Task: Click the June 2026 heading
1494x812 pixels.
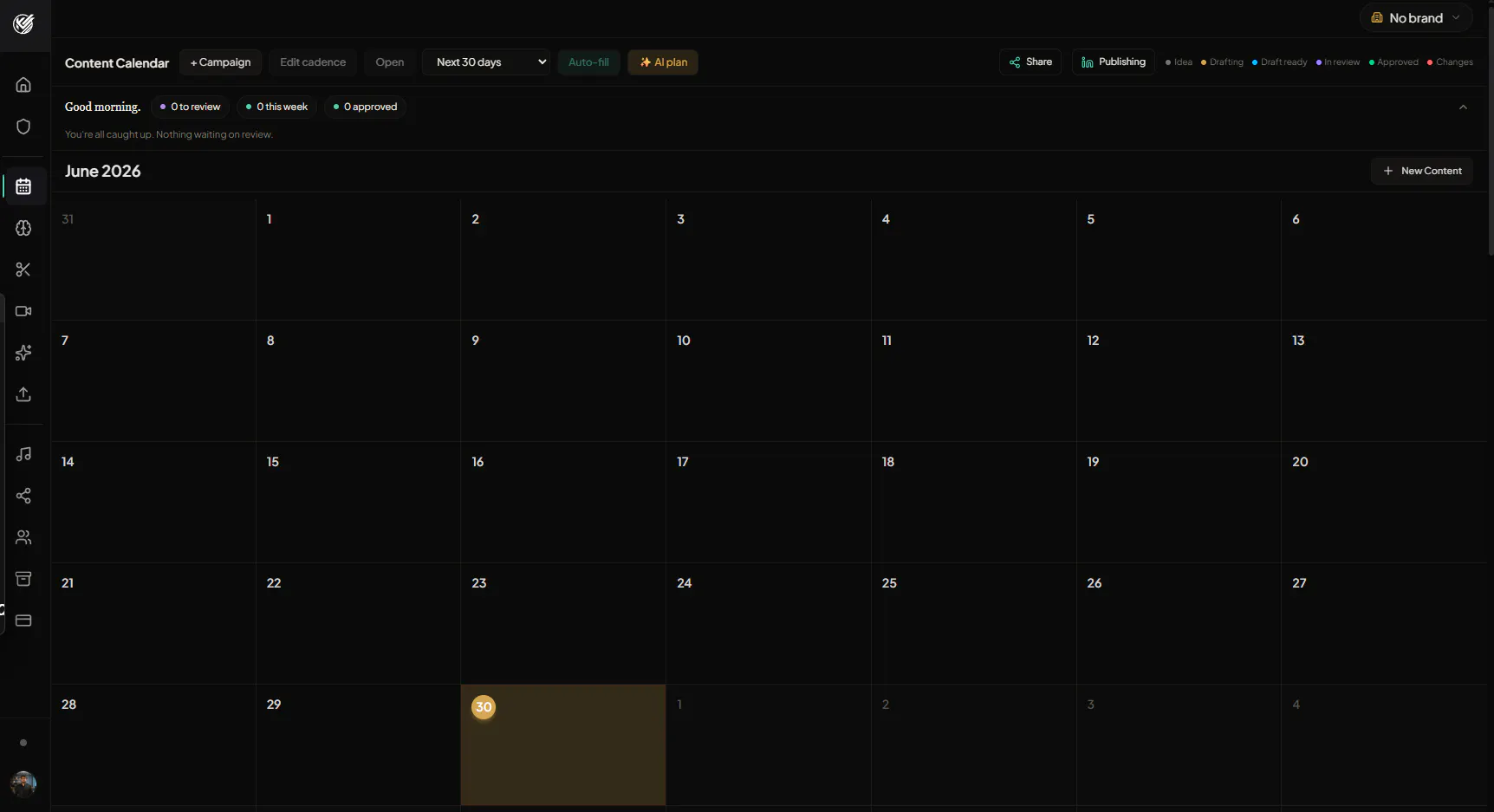Action: (102, 172)
